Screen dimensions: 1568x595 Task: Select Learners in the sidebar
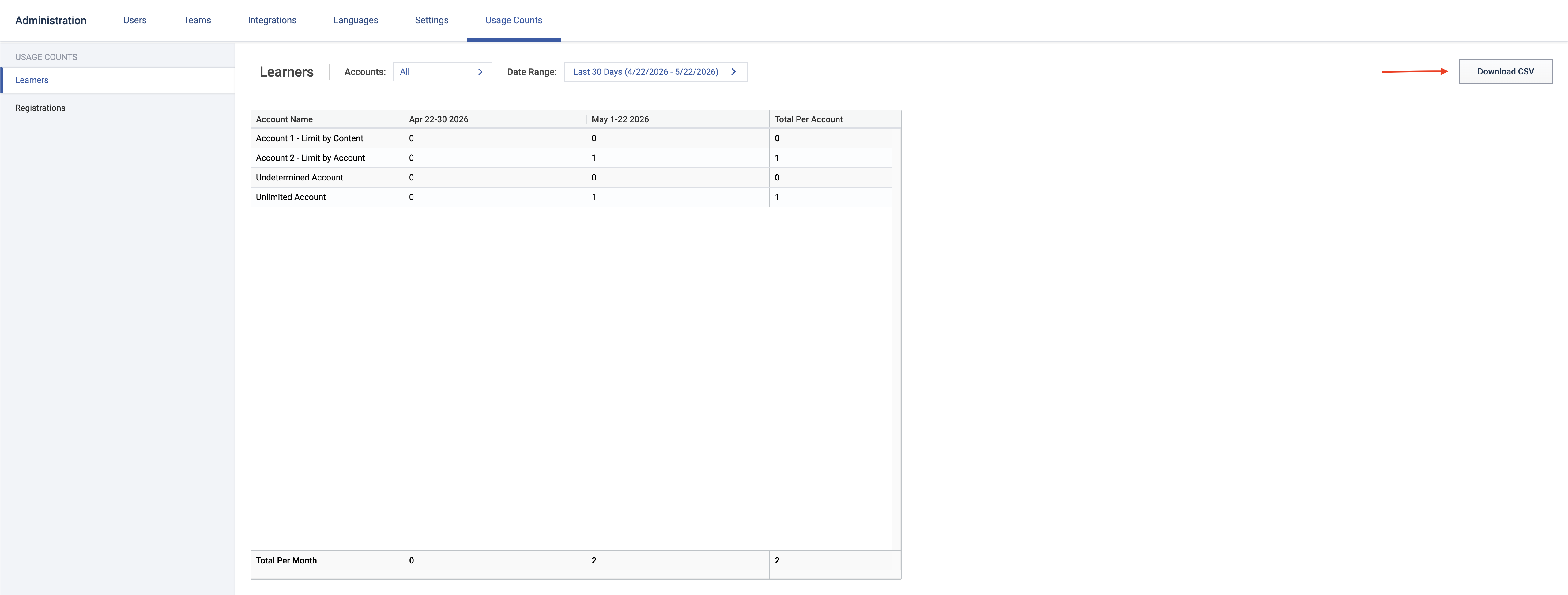click(x=118, y=80)
